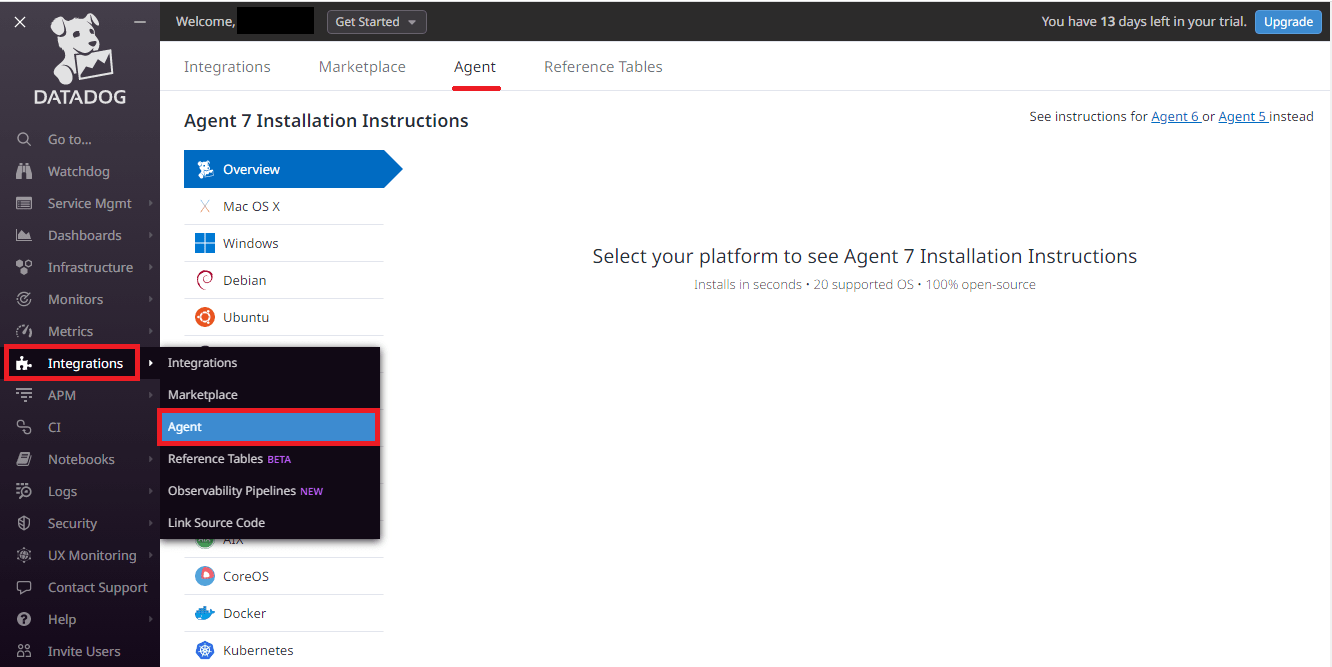Click the Windows platform logo icon
1332x667 pixels.
point(205,243)
